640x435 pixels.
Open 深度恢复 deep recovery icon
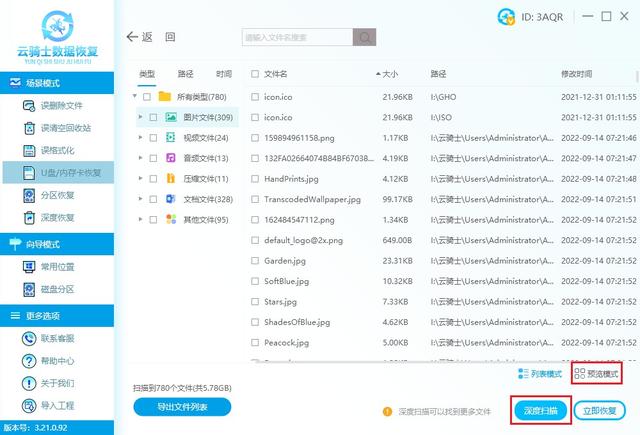click(x=29, y=218)
